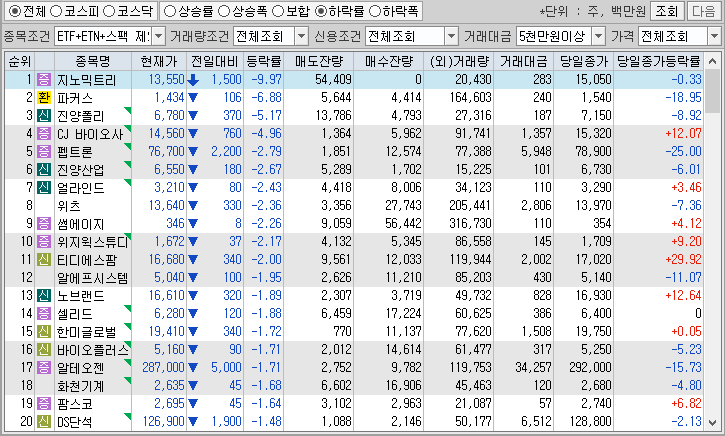Open the 종목조건 dropdown
This screenshot has width=725, height=436.
pyautogui.click(x=158, y=36)
